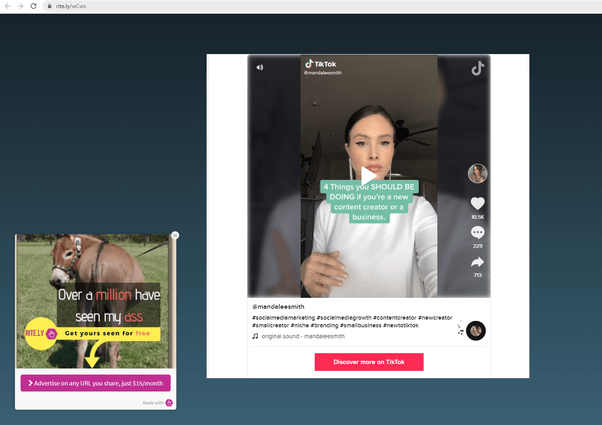Click the padlock site info icon
Image resolution: width=602 pixels, height=425 pixels.
49,6
